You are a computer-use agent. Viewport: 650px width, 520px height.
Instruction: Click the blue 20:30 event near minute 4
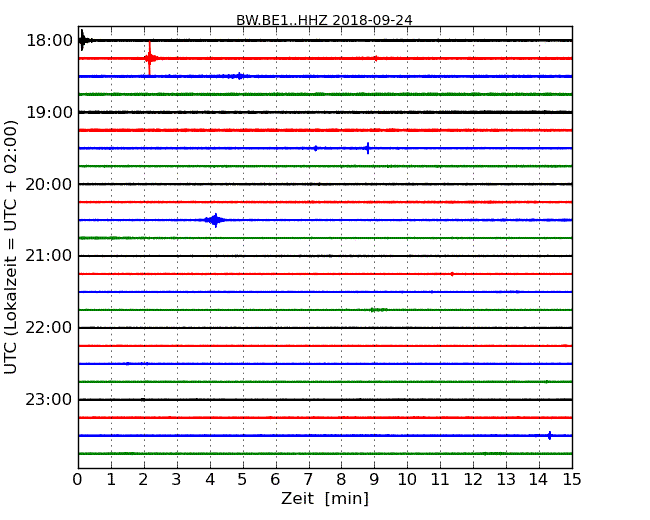215,220
